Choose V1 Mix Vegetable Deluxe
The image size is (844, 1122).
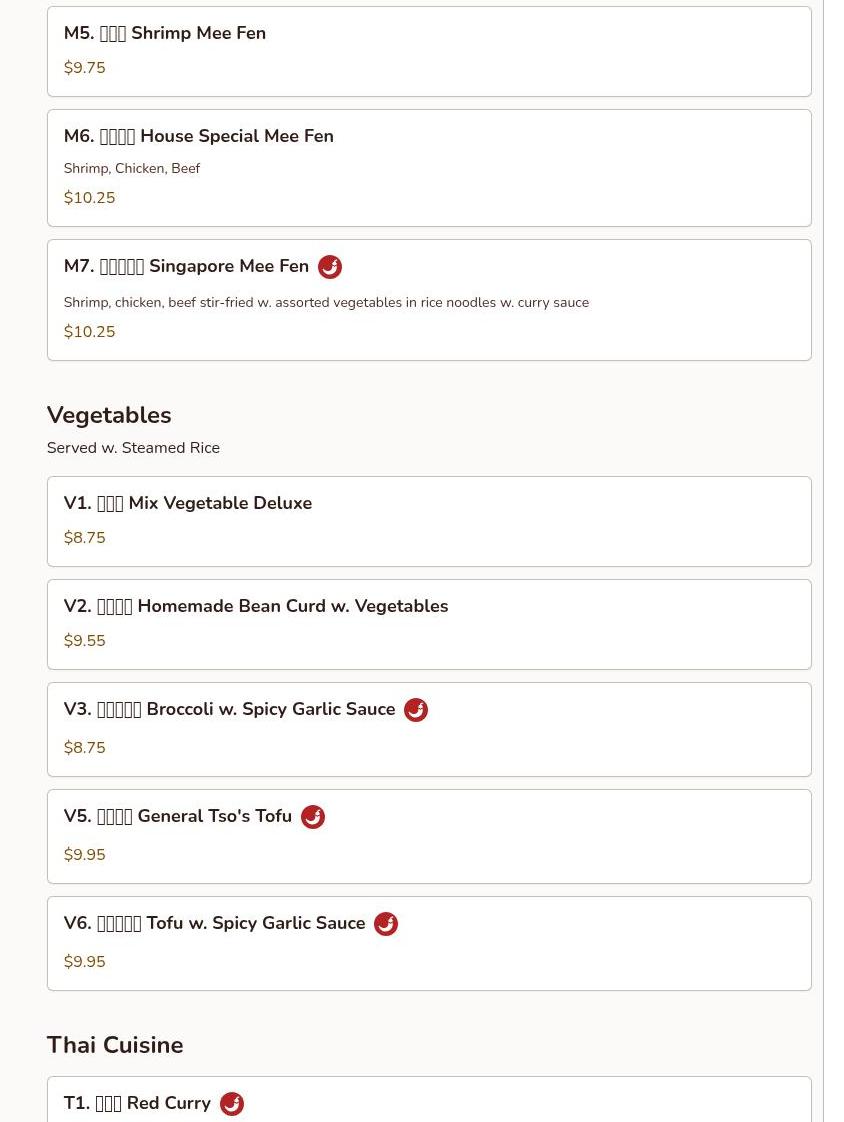click(429, 522)
